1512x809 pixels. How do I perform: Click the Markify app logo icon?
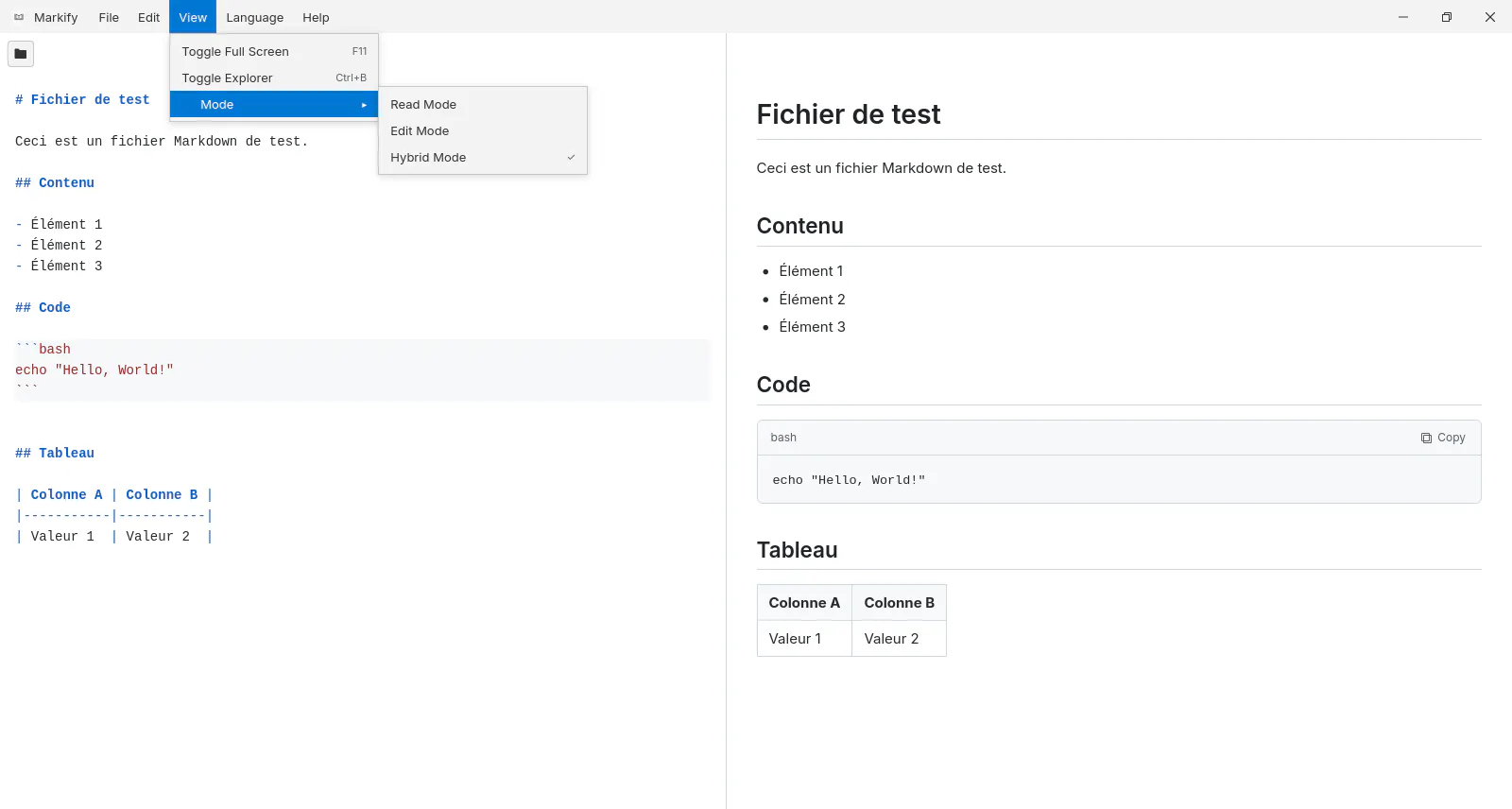(x=19, y=17)
